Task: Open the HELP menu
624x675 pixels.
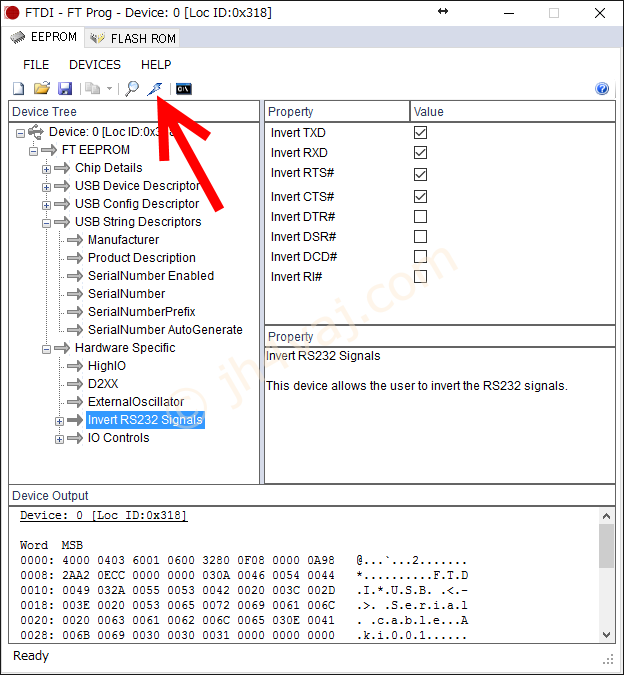Action: [x=156, y=65]
